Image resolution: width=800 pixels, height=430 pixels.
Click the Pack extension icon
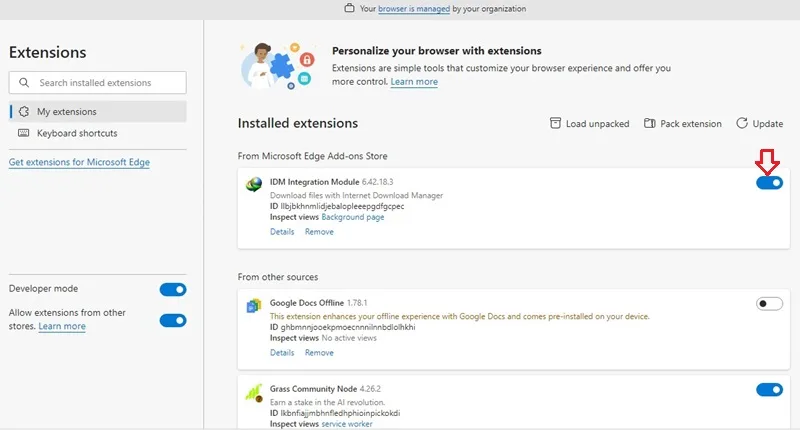pos(649,123)
